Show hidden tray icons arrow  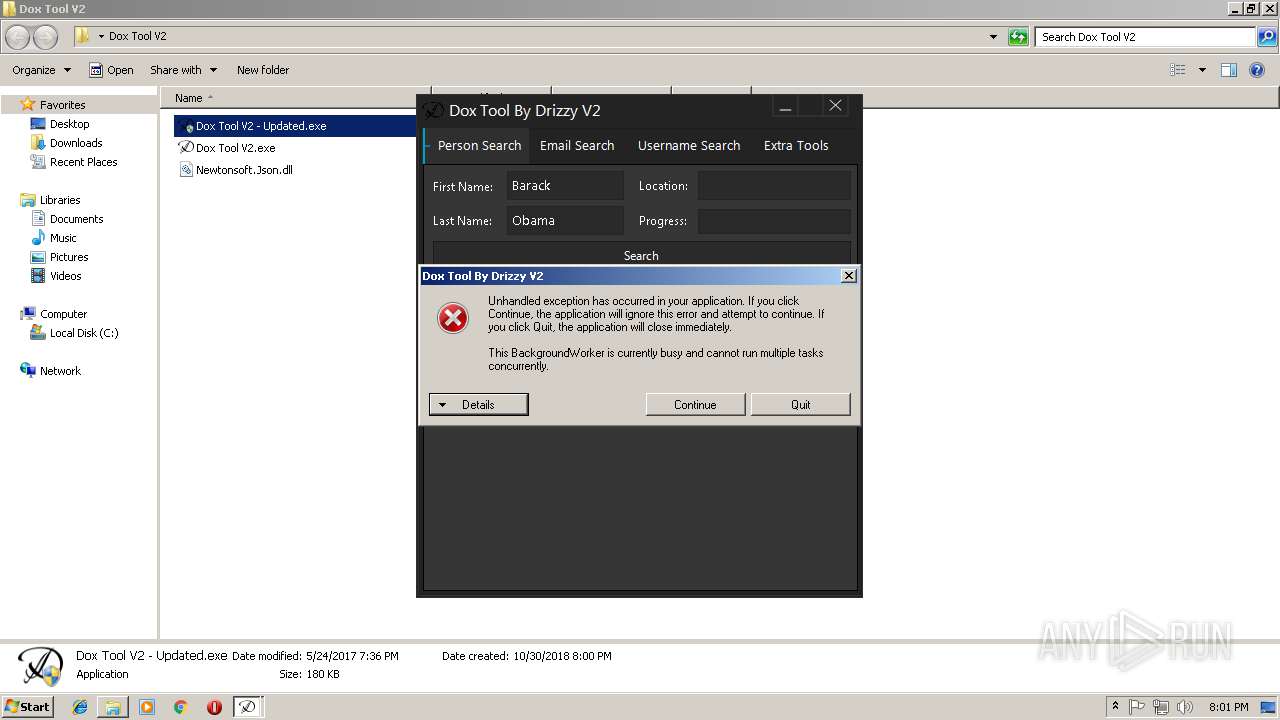click(x=1115, y=707)
